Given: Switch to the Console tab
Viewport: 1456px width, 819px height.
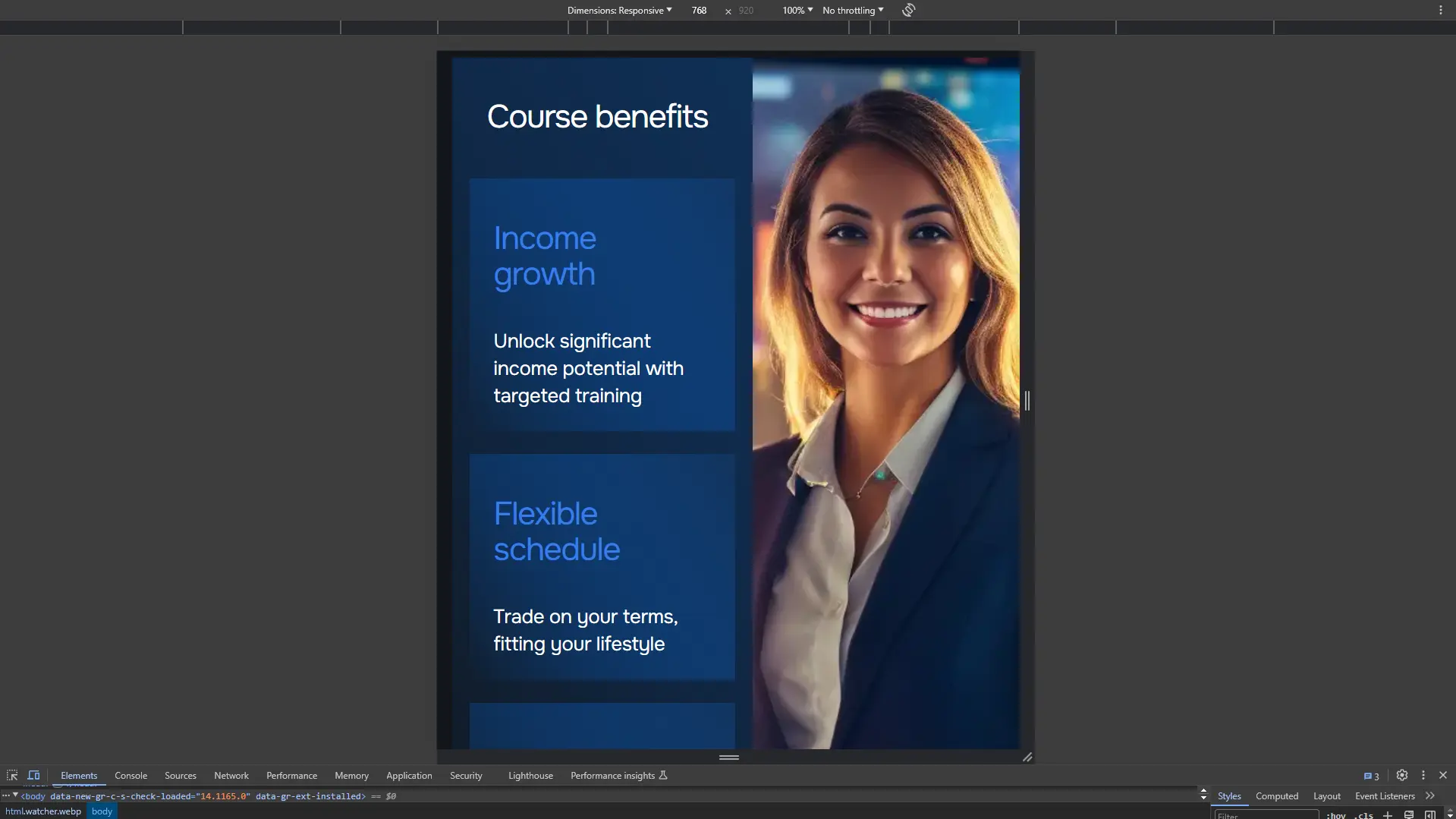Looking at the screenshot, I should coord(131,775).
